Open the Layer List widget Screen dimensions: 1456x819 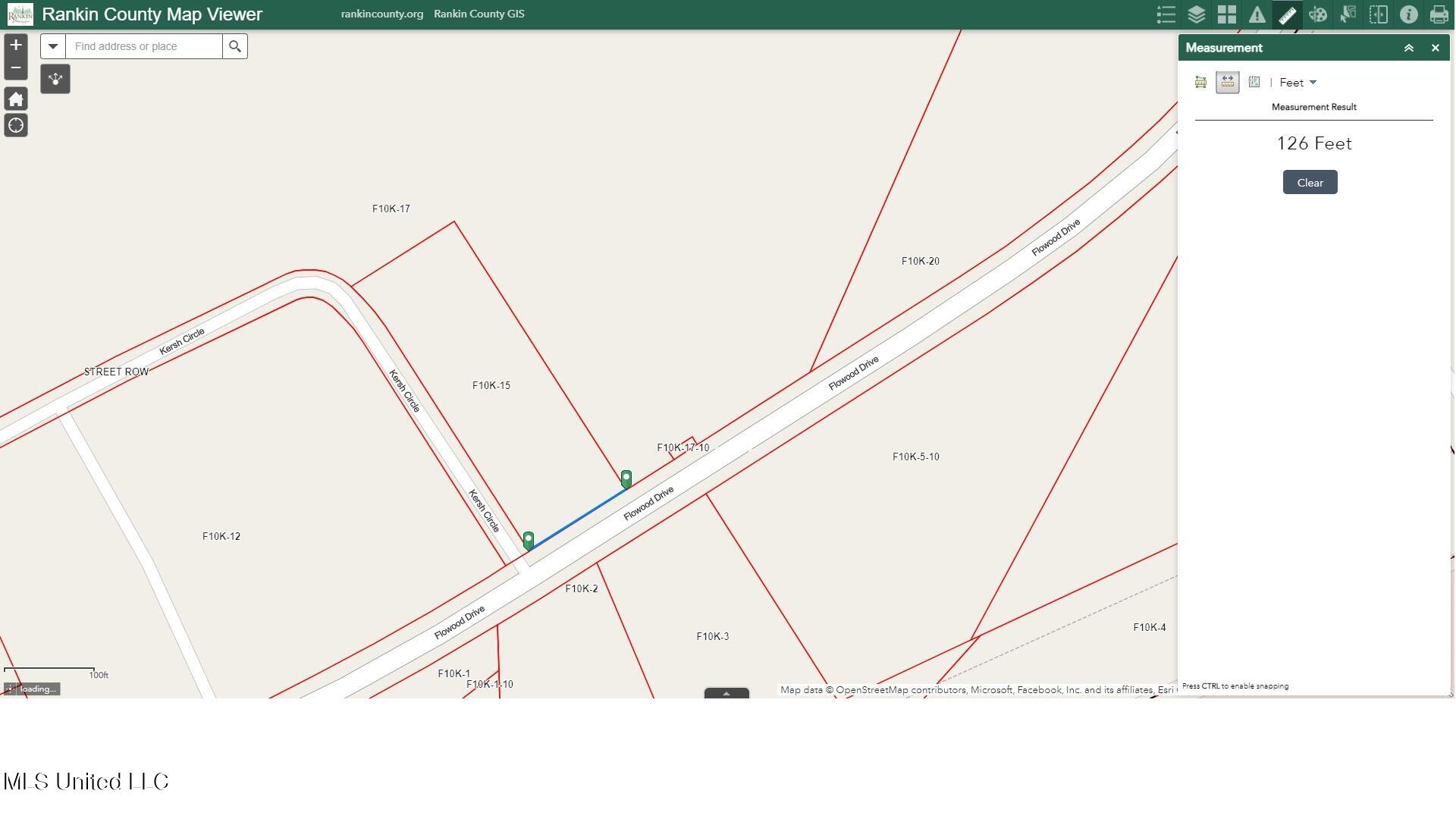(x=1196, y=14)
